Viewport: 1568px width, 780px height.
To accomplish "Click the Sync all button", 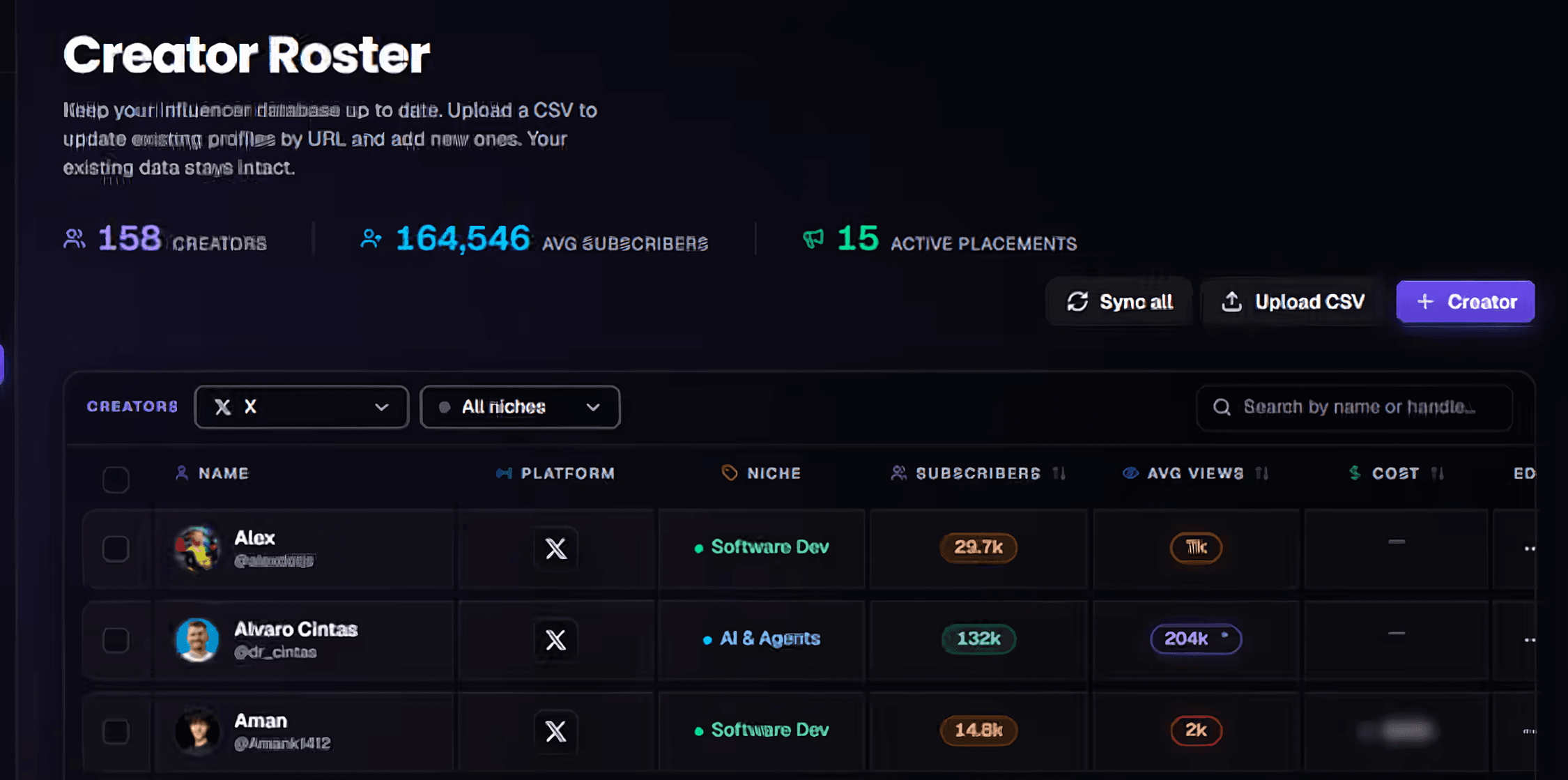I will 1119,302.
